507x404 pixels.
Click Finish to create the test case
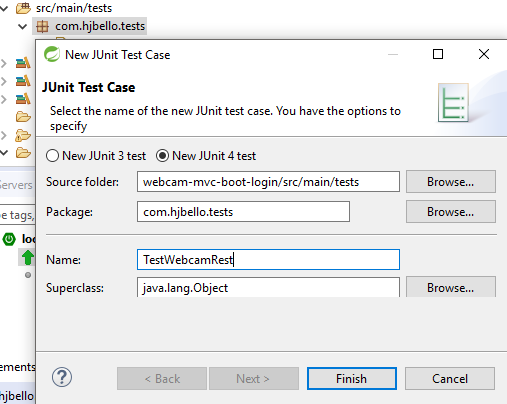click(x=352, y=379)
